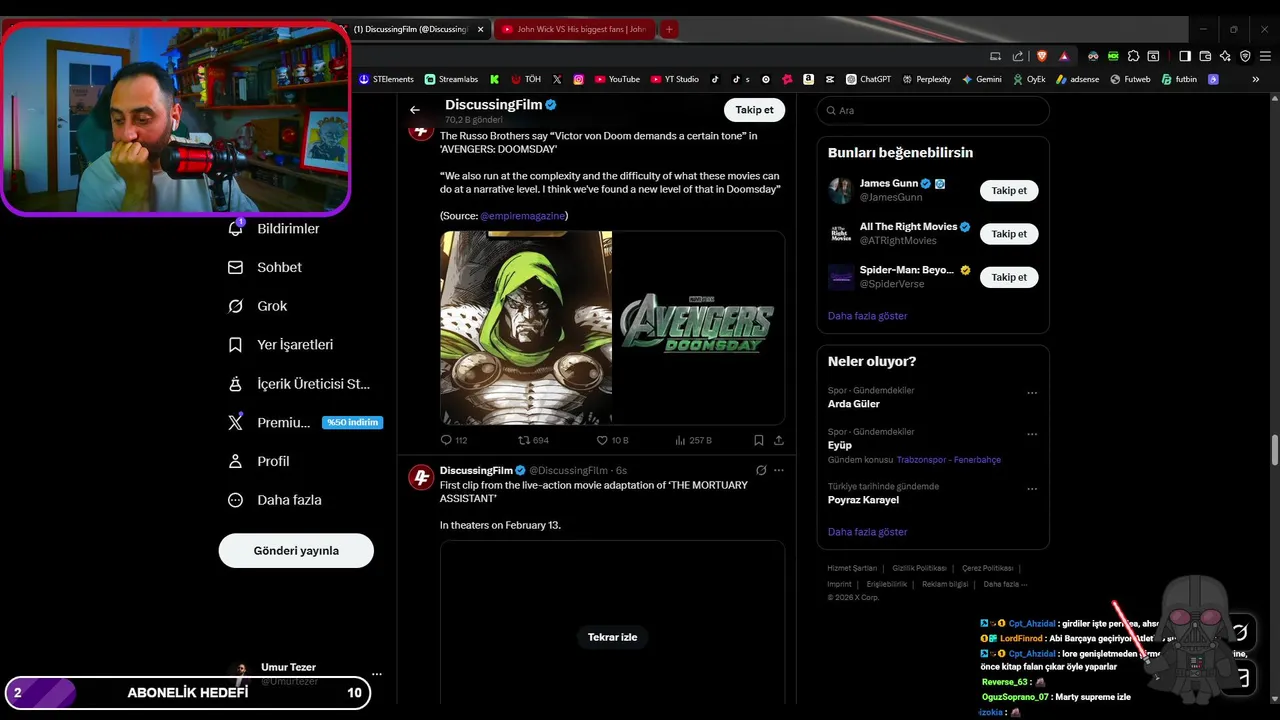Image resolution: width=1280 pixels, height=720 pixels.
Task: Open Perplexity bookmark
Action: point(926,79)
